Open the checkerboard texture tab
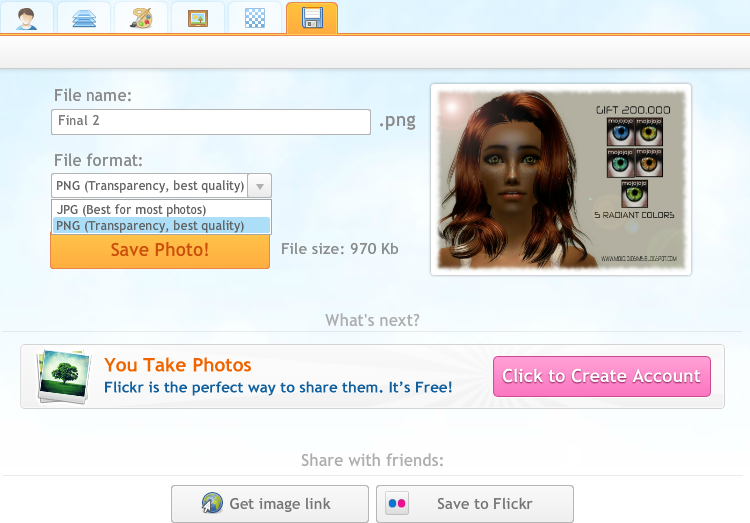The image size is (750, 523). (255, 18)
